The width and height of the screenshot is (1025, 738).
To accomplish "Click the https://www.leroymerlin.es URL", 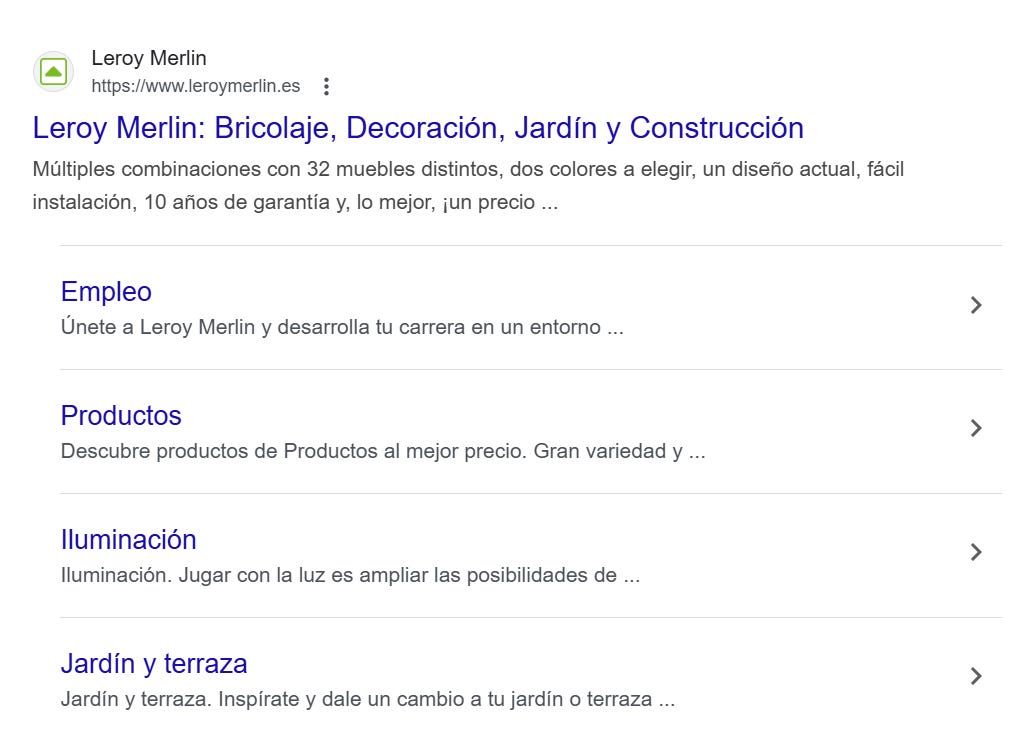I will (x=195, y=86).
